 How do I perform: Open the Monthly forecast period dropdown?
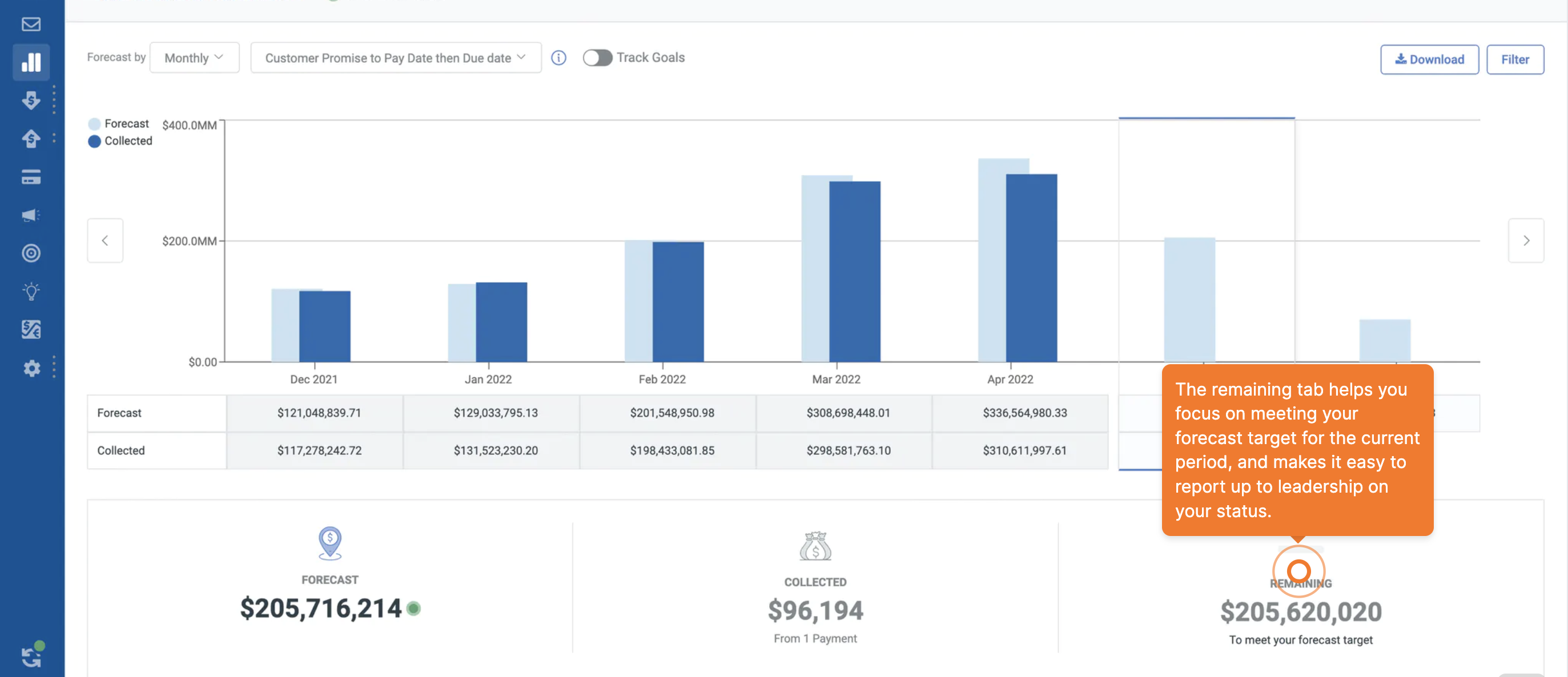click(x=194, y=58)
